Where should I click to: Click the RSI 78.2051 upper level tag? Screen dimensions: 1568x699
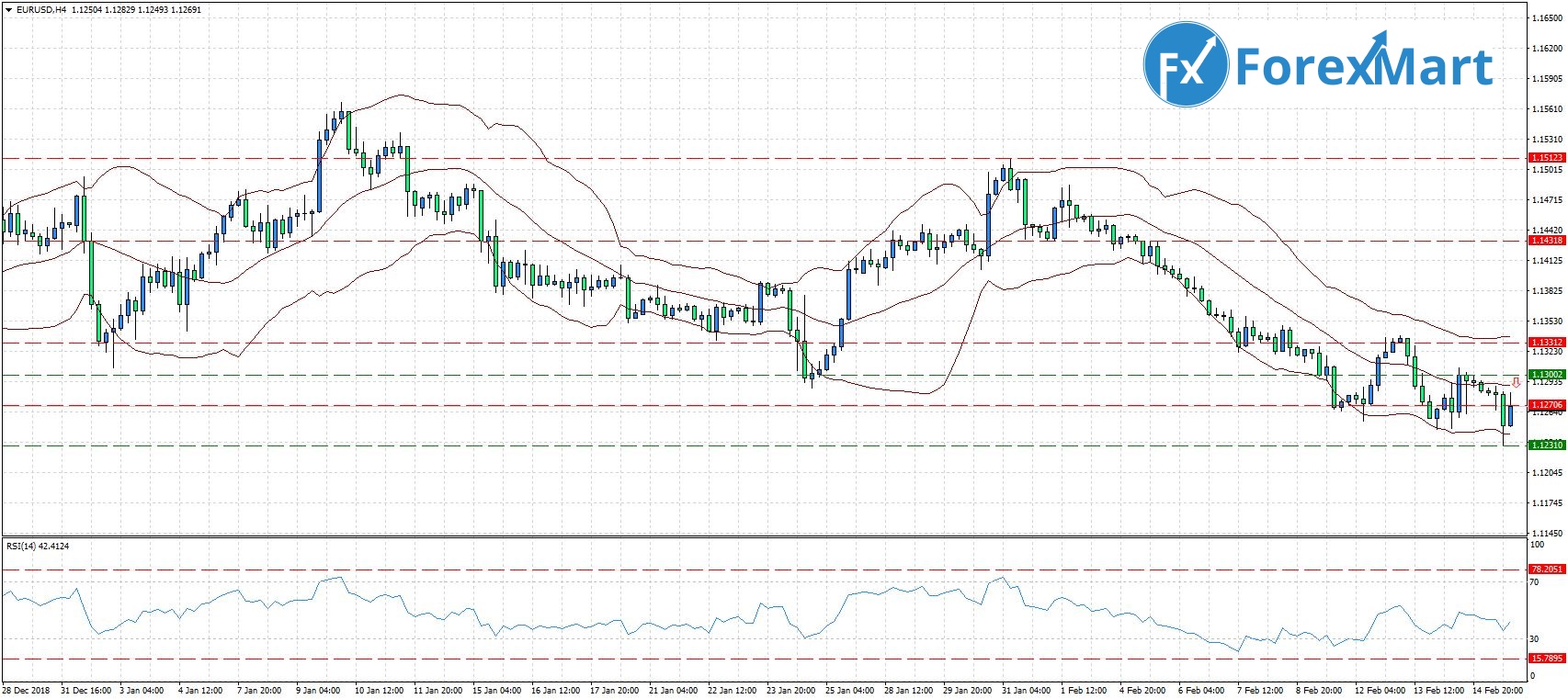[1547, 569]
